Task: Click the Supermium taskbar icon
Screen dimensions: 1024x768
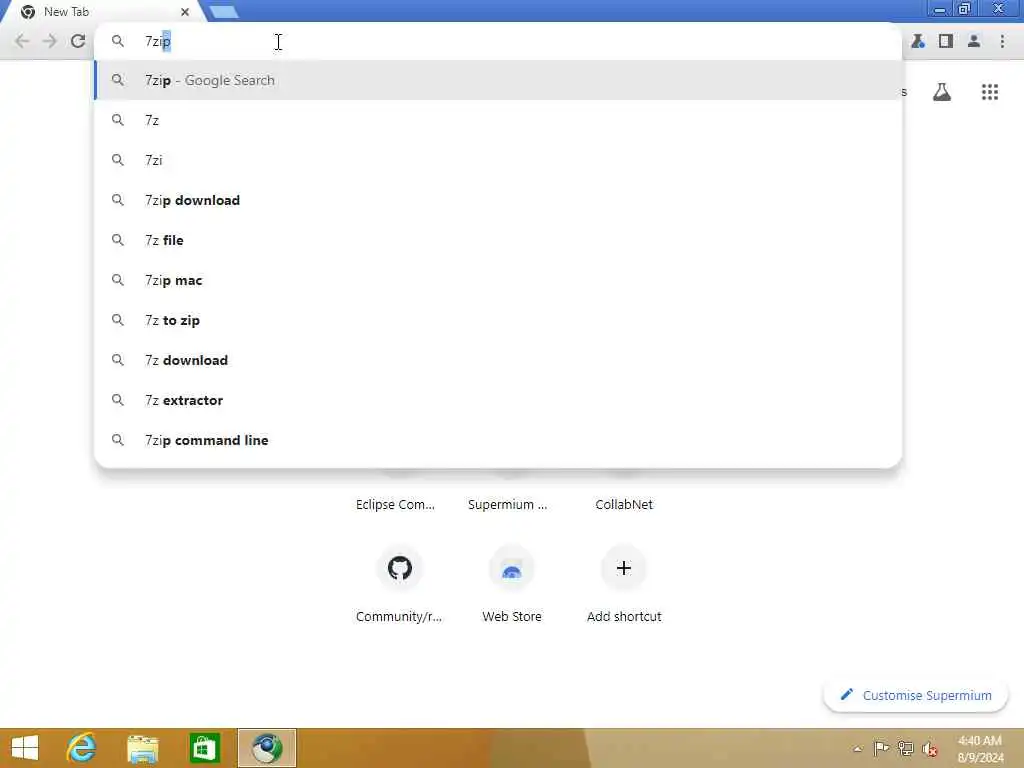Action: 267,748
